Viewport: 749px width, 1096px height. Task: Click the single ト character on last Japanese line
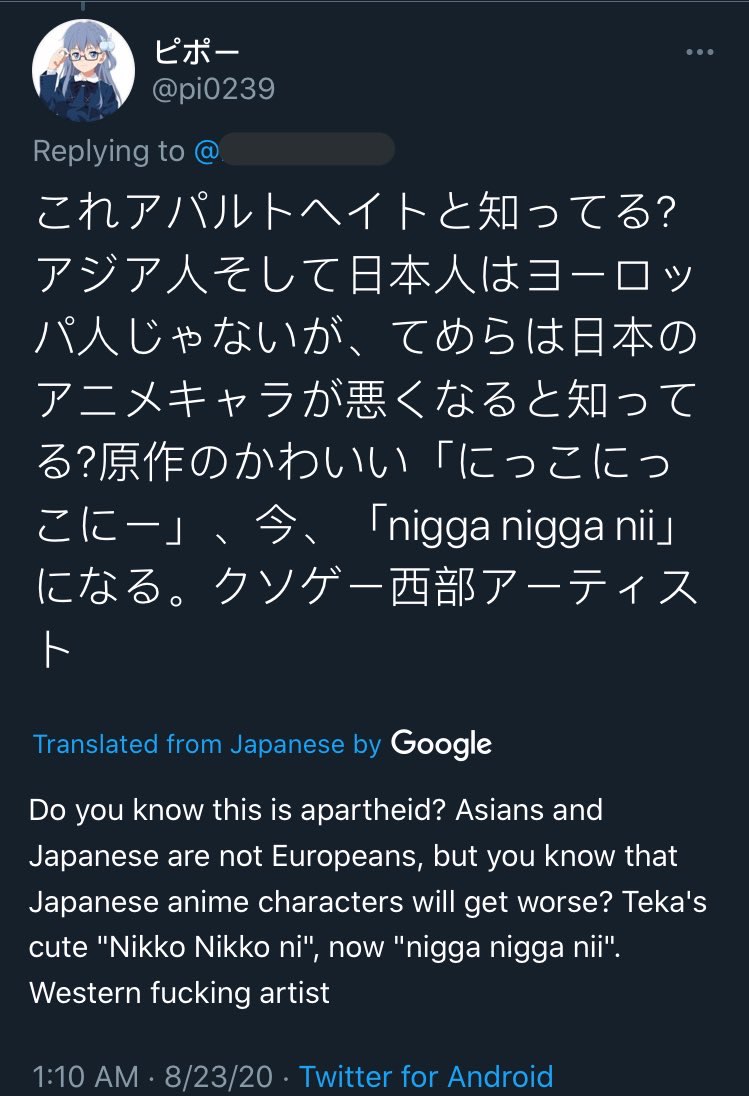[54, 649]
